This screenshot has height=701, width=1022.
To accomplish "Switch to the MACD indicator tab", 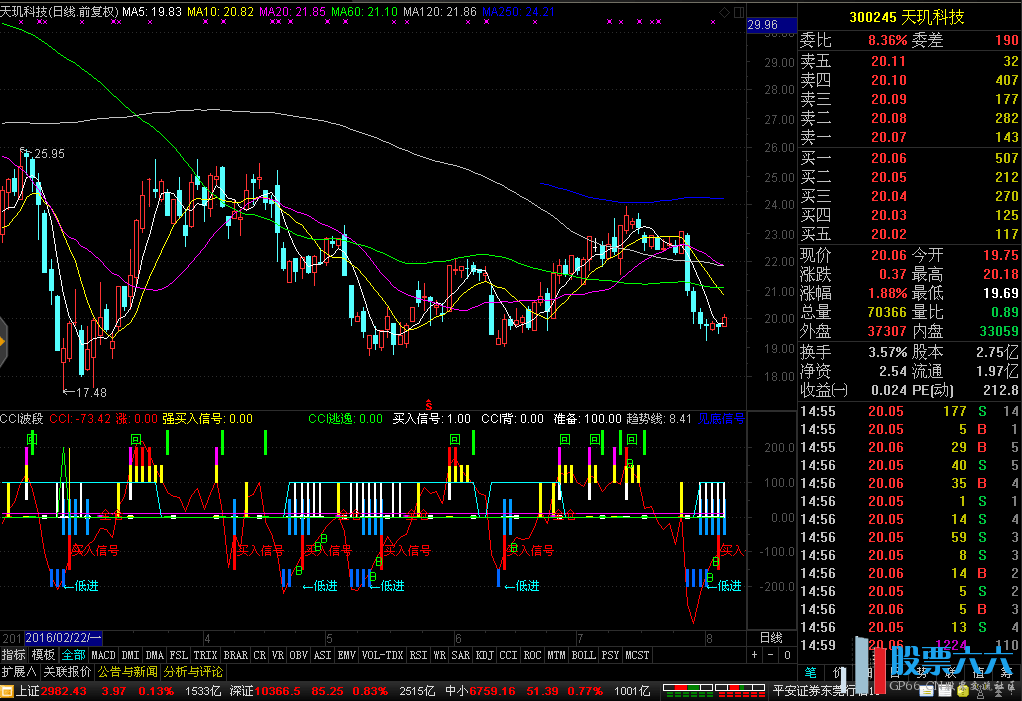I will pyautogui.click(x=104, y=655).
